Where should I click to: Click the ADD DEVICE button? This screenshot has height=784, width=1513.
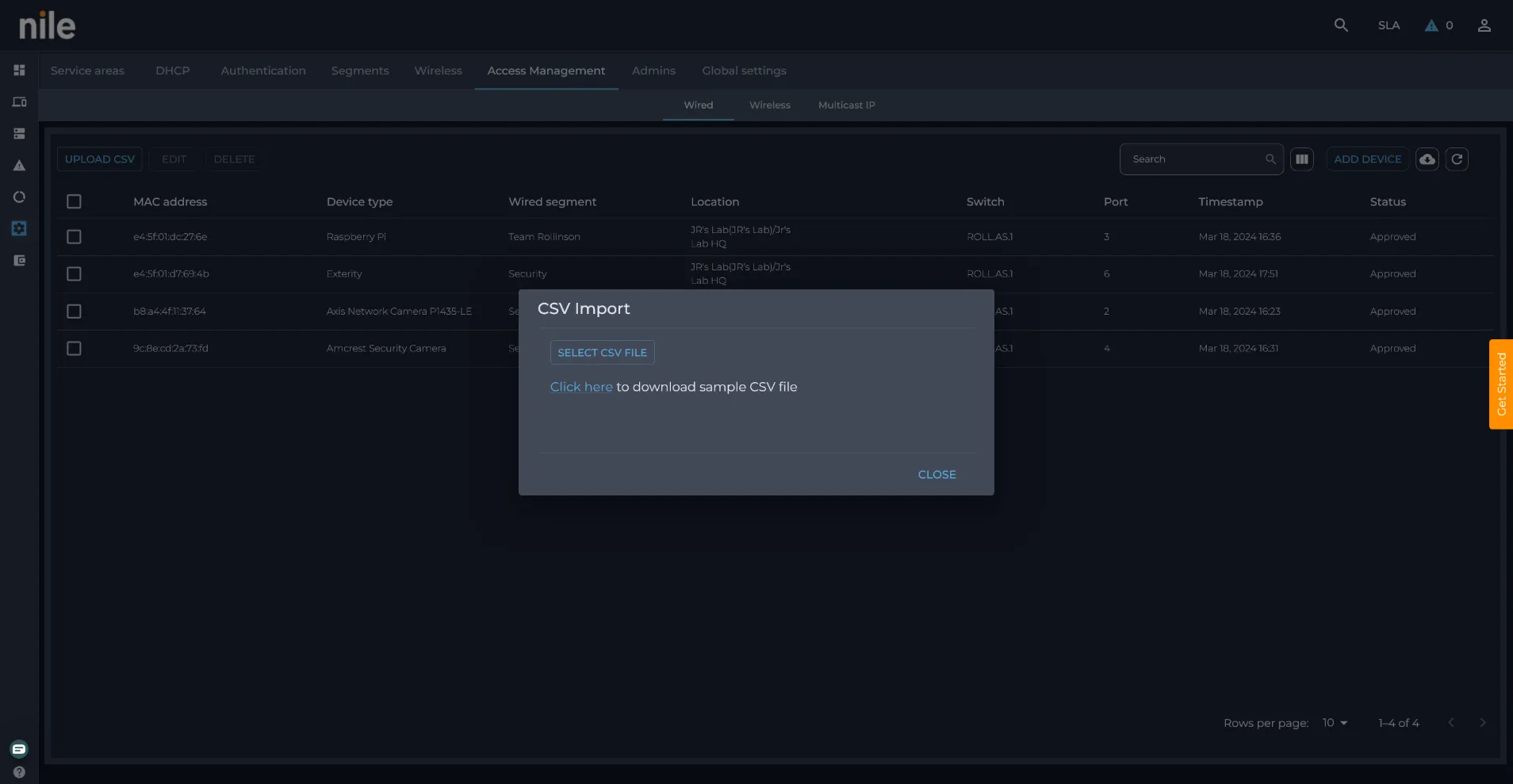[1367, 159]
